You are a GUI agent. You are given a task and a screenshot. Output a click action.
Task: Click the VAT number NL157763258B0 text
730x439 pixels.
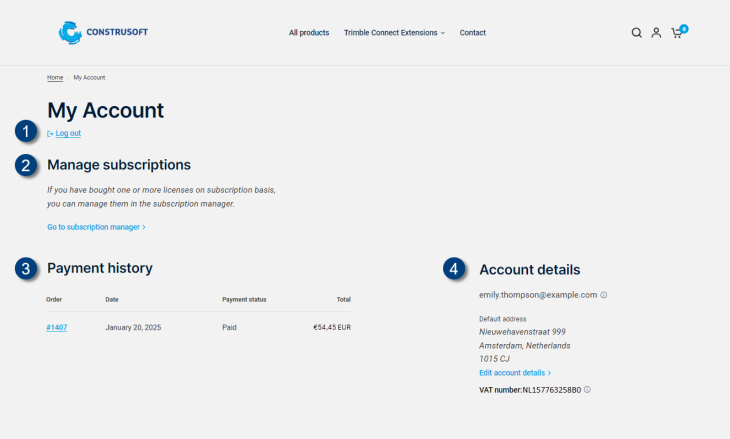pos(530,390)
